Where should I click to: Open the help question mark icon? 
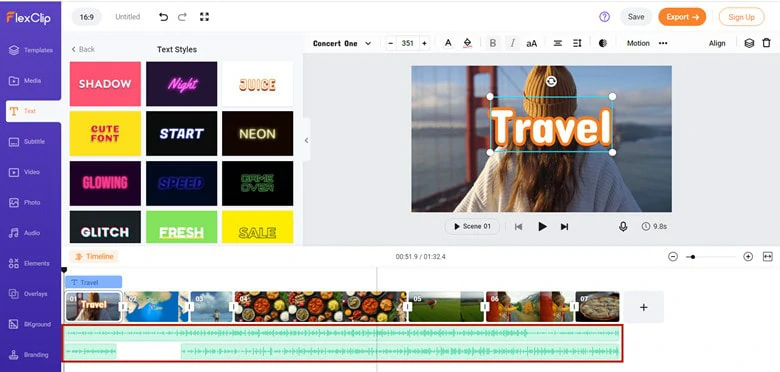(604, 17)
